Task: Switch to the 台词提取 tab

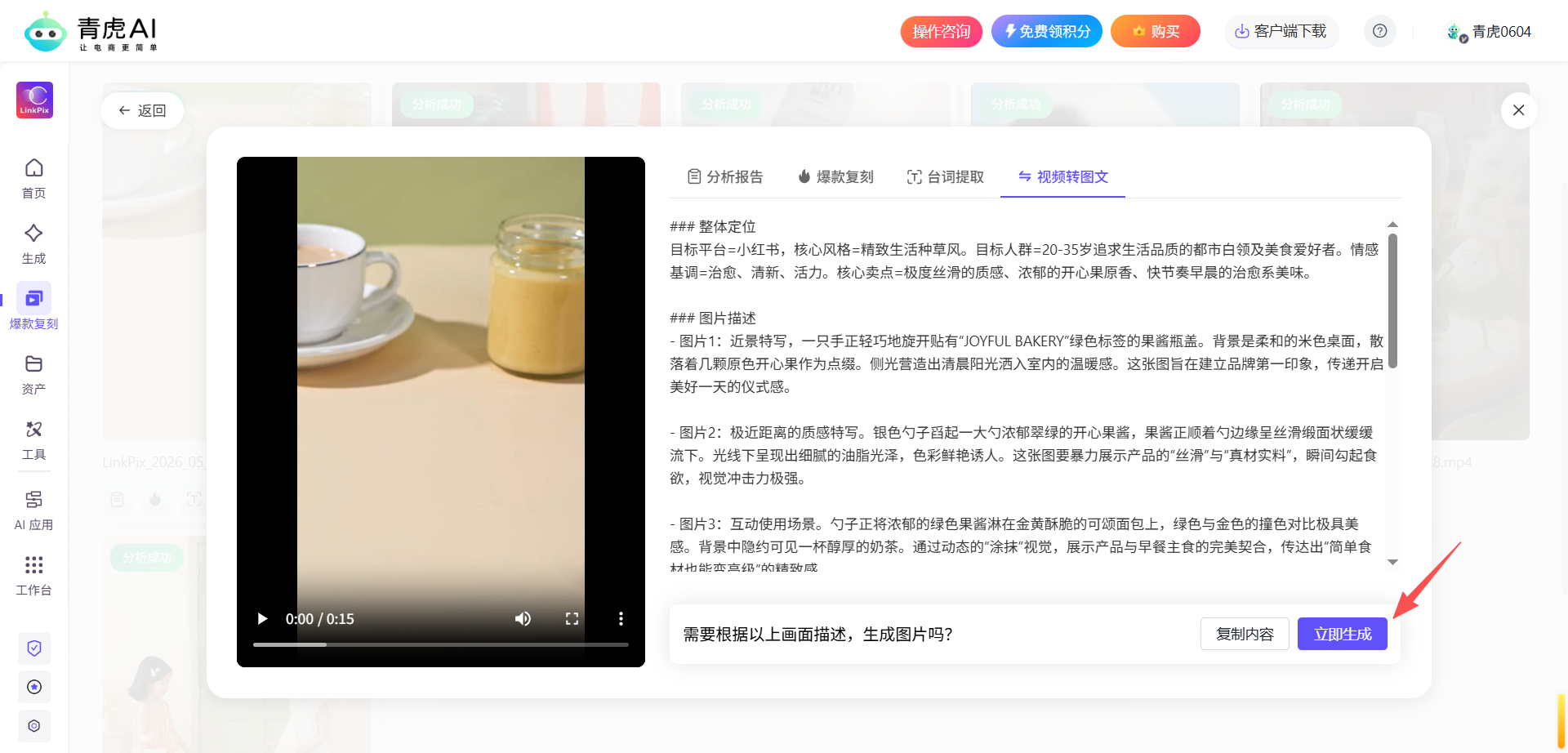Action: 946,176
